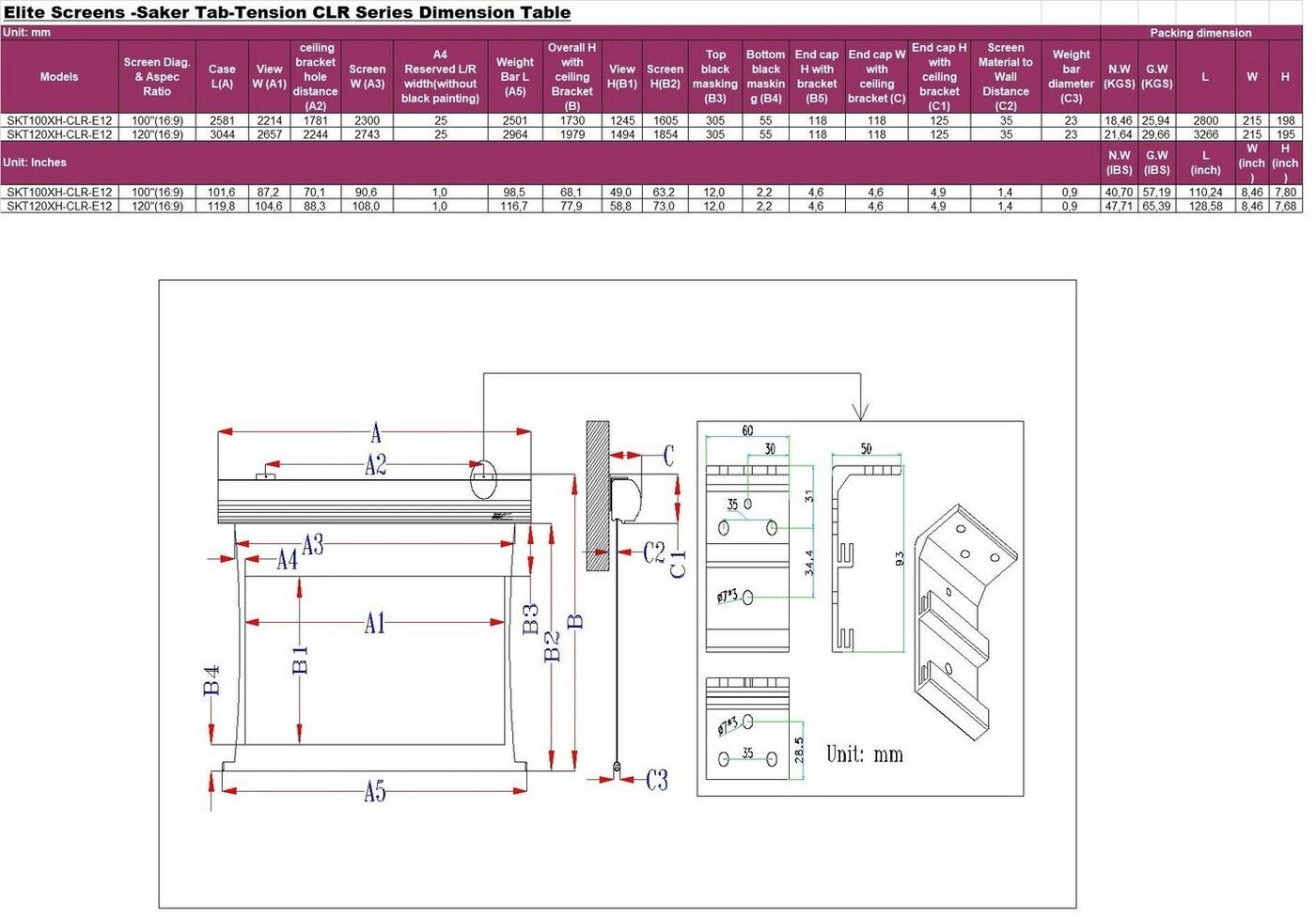Select the 128,58 packing length cell
This screenshot has height=917, width=1316.
[1205, 206]
